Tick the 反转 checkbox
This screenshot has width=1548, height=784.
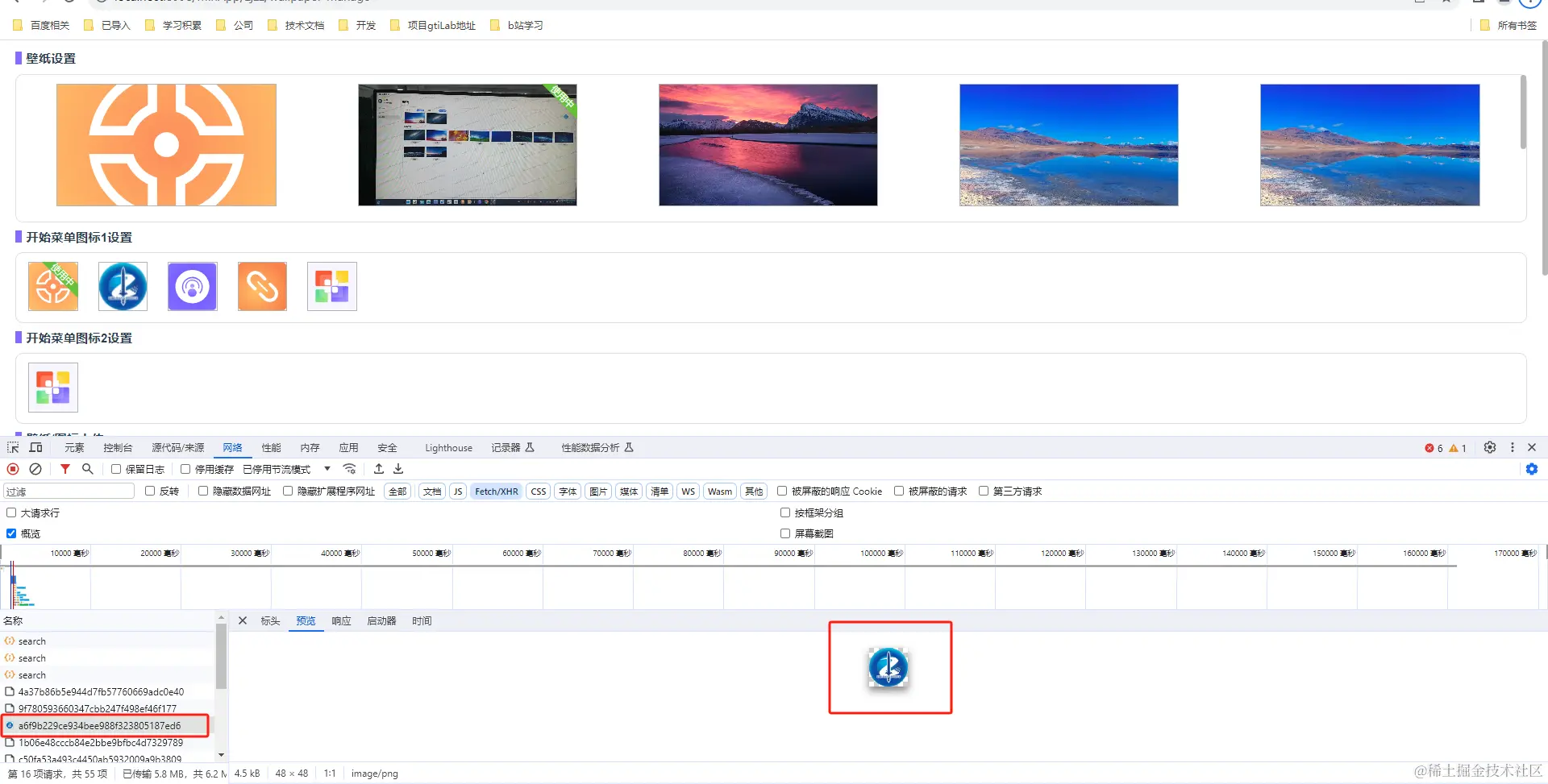pyautogui.click(x=150, y=491)
